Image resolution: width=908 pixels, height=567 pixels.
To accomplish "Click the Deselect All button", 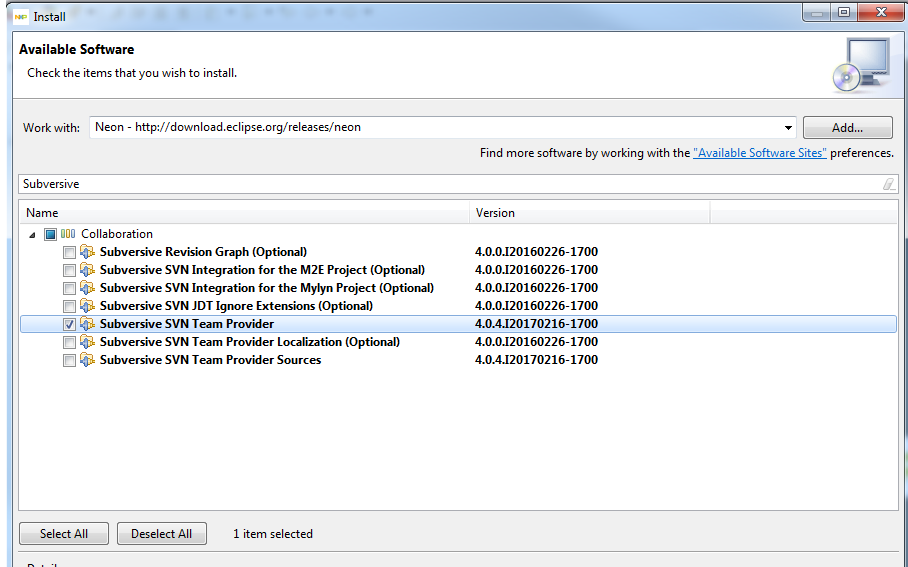I will tap(162, 533).
